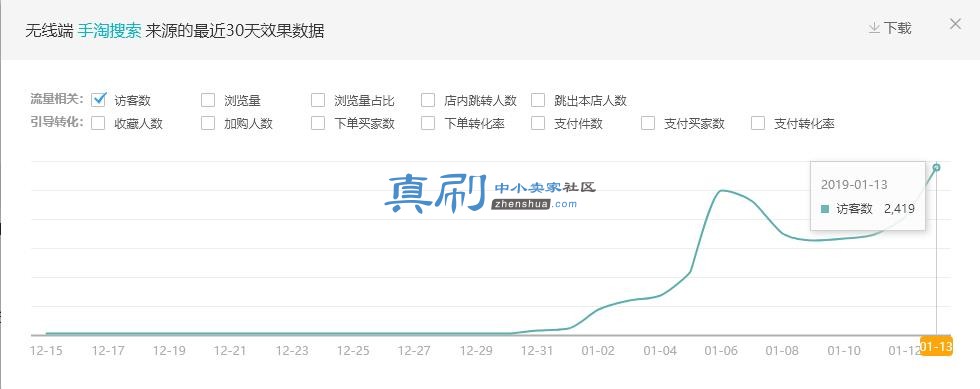
Task: Click the 下载 download button
Action: 890,28
